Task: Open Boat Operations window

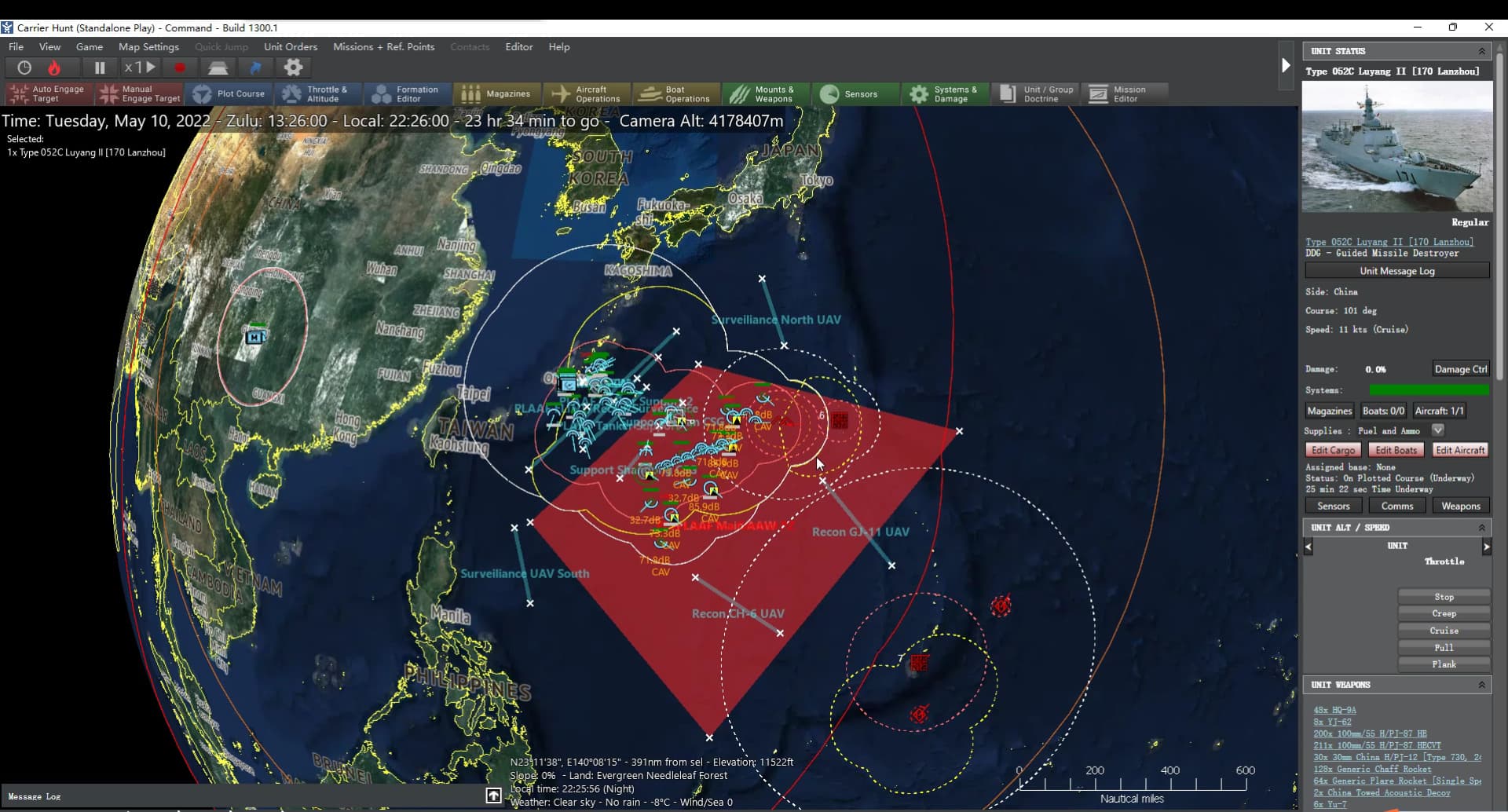Action: (676, 94)
